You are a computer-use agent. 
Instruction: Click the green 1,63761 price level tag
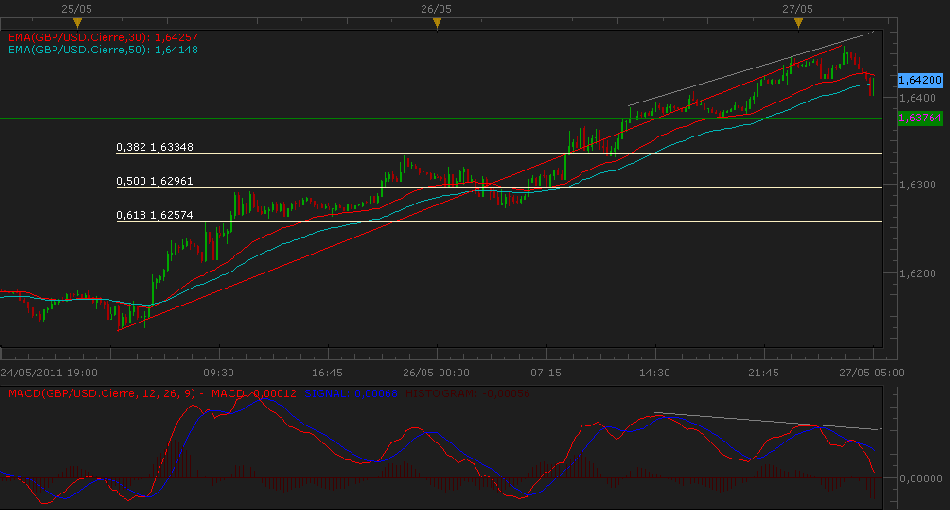point(919,118)
